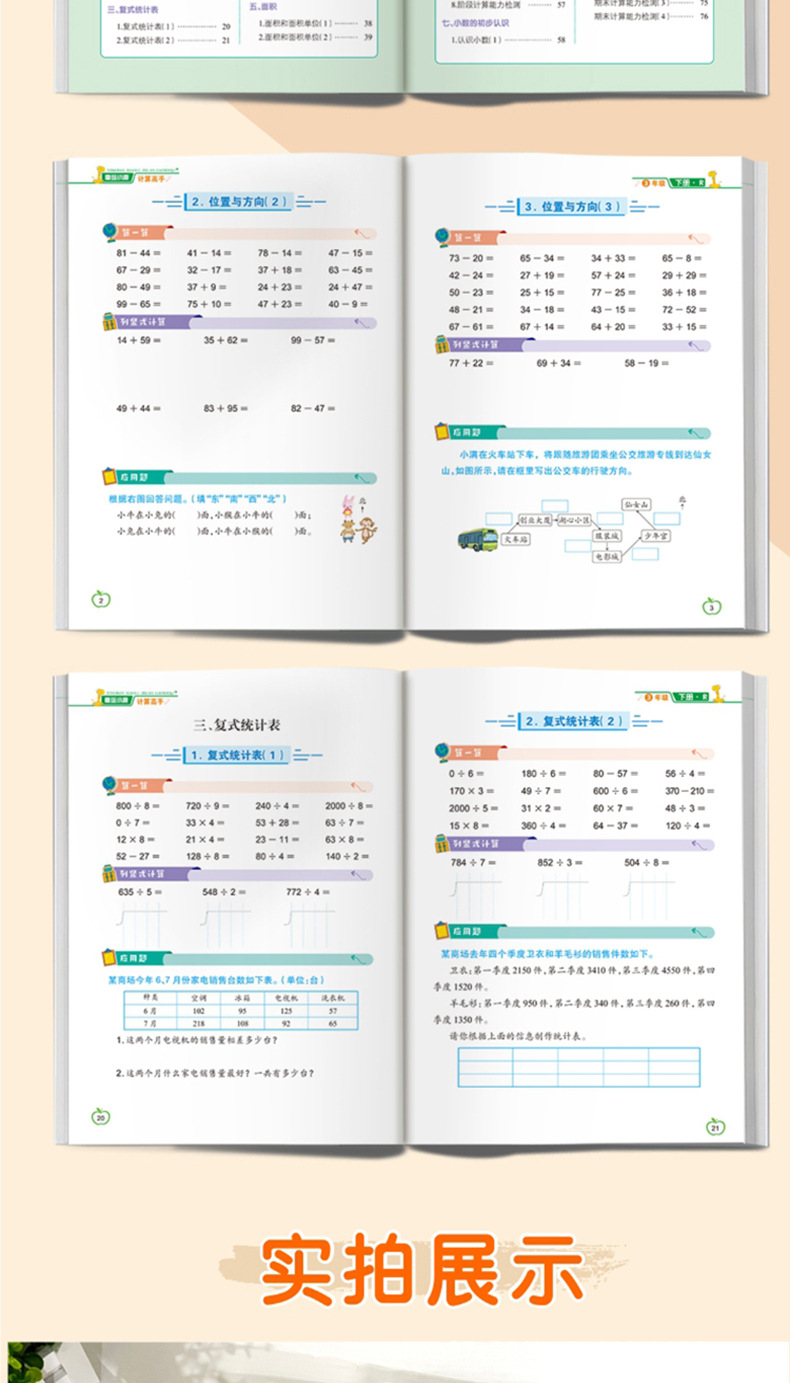790x1383 pixels.
Task: Click the 火车站 box on the route map
Action: (x=516, y=539)
